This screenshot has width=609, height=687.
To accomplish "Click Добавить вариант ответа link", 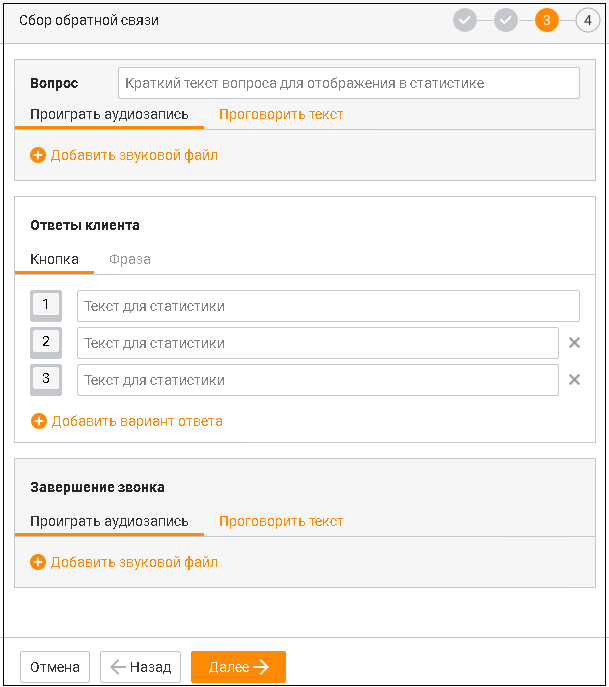I will click(137, 421).
